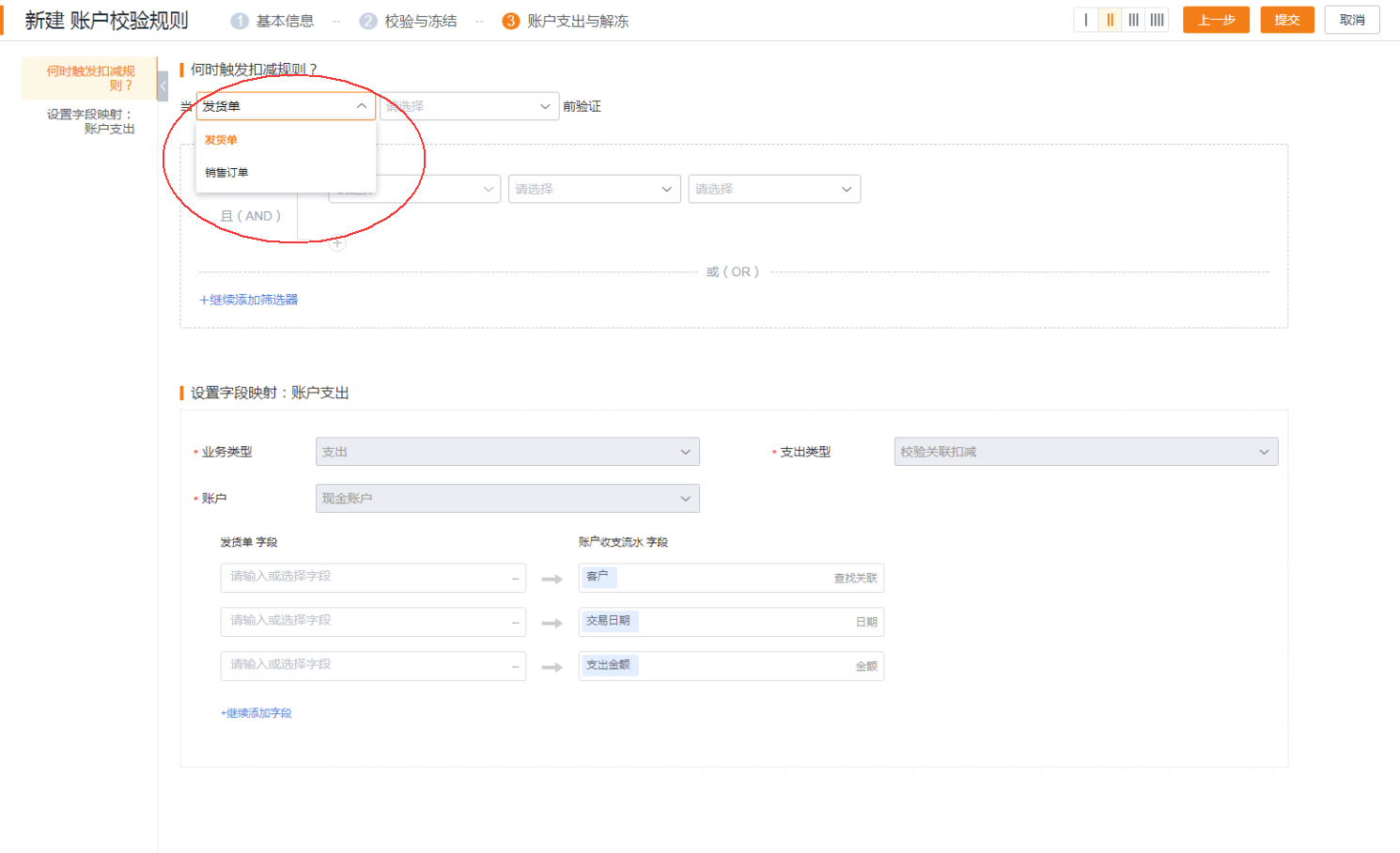Click the 查找关联 type label
This screenshot has height=853, width=1400.
pos(855,579)
